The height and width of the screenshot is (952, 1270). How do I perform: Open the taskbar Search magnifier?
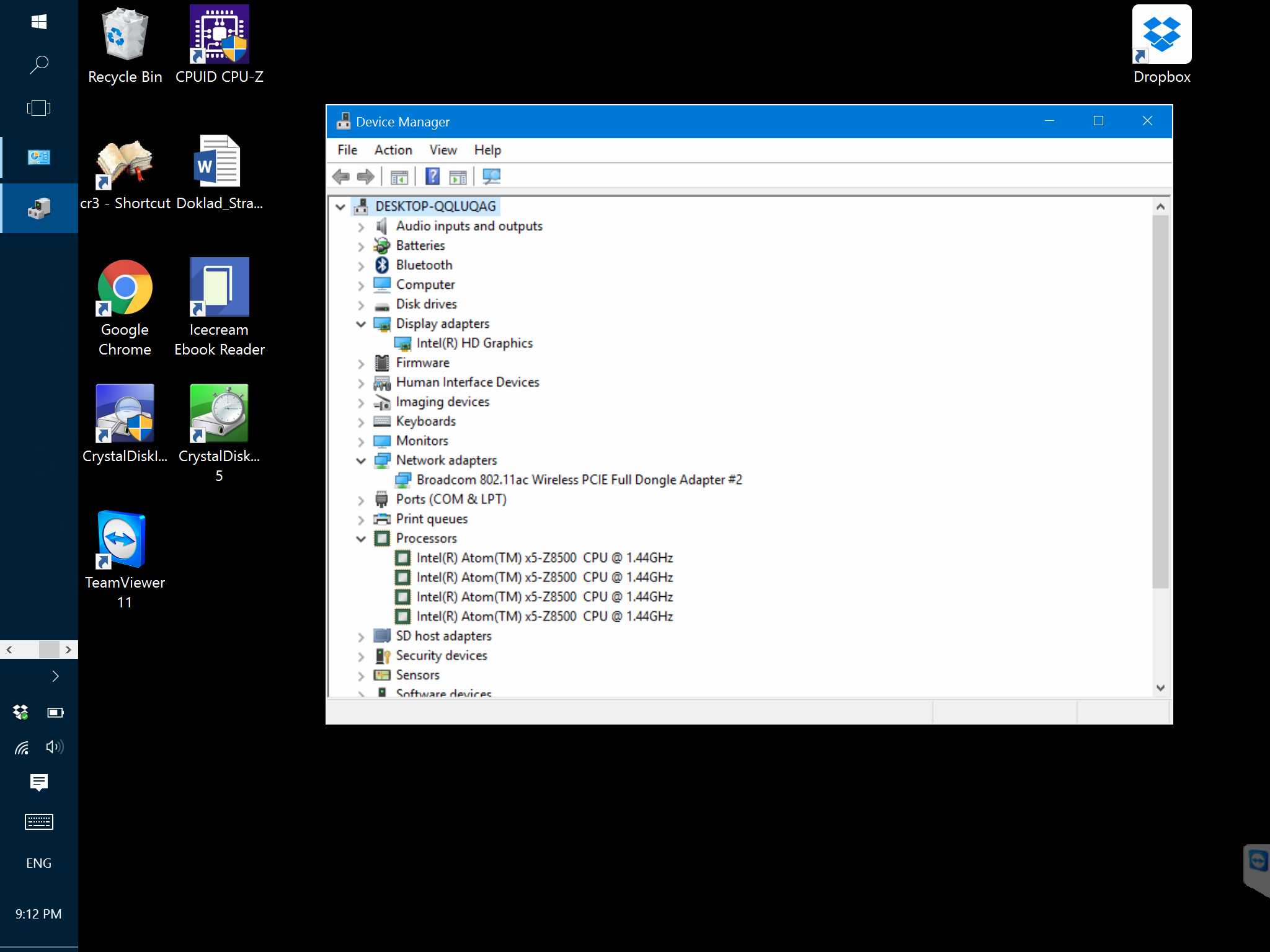point(39,65)
